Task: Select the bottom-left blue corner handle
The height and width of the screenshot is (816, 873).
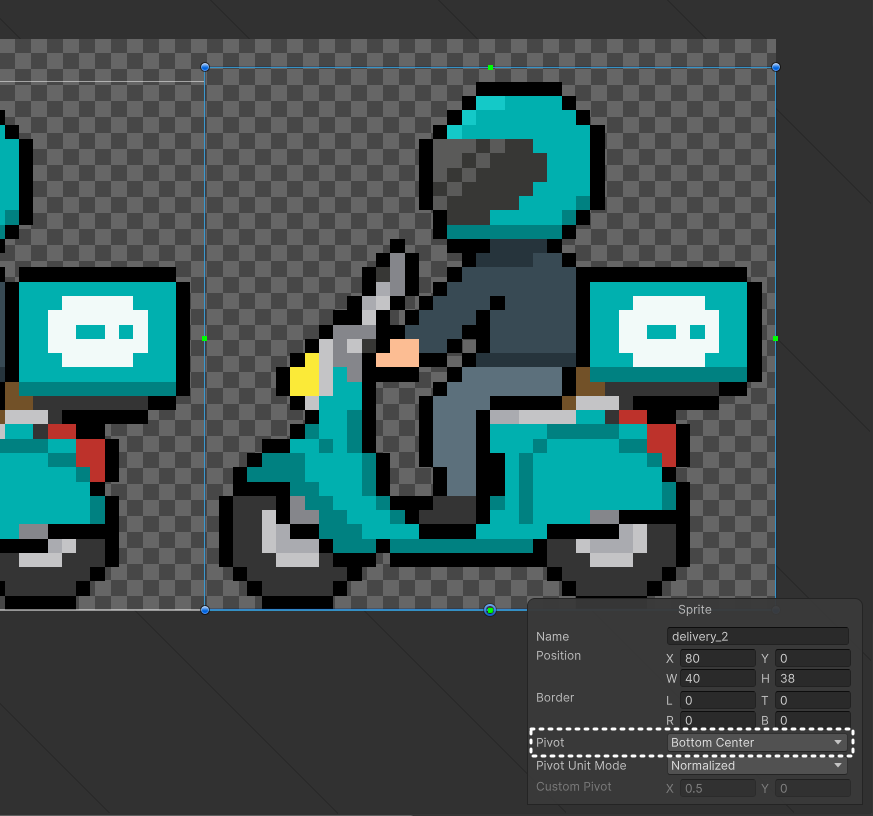Action: (x=205, y=610)
